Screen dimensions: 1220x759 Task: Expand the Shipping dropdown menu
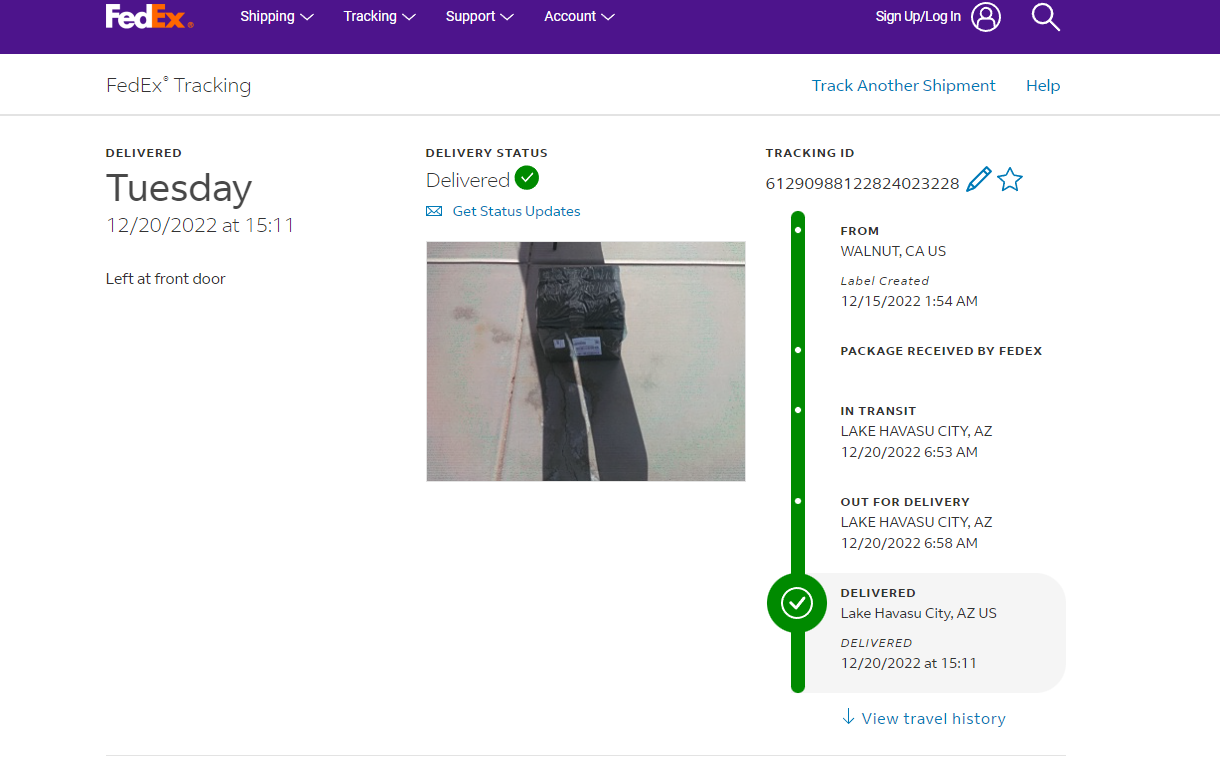coord(277,17)
